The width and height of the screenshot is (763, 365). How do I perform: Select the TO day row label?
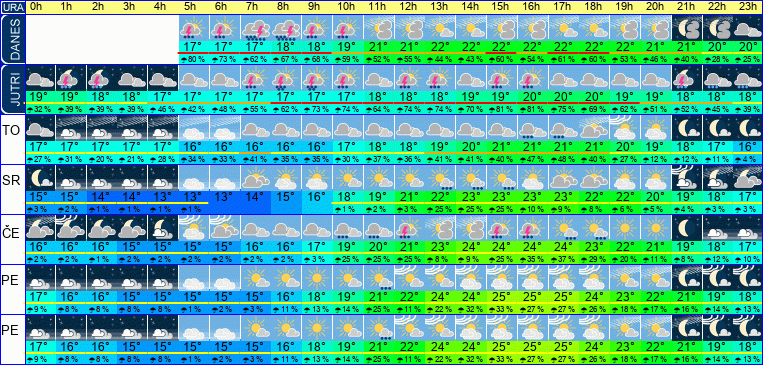coord(10,130)
